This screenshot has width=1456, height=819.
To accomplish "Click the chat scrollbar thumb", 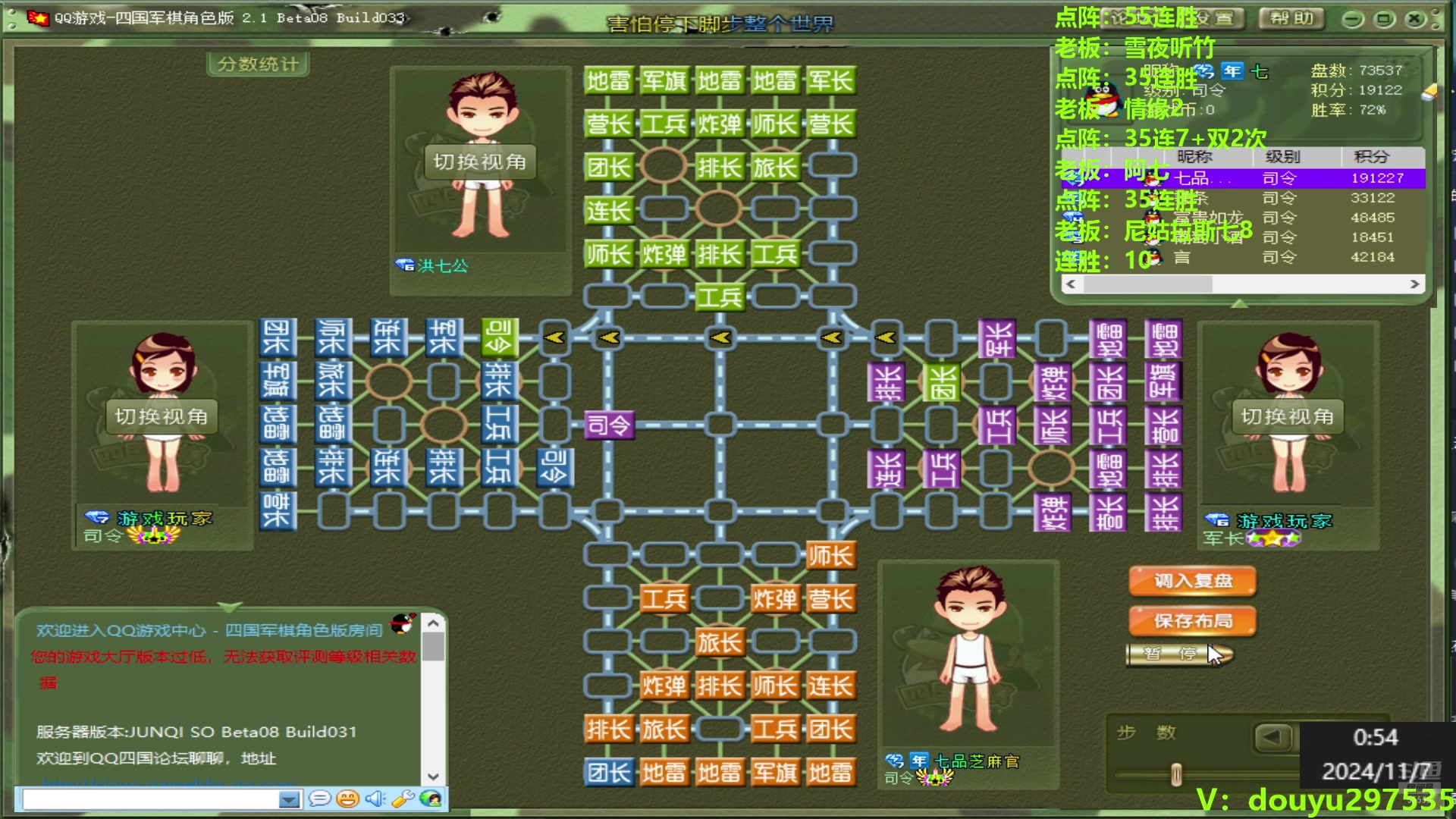I will (x=433, y=647).
